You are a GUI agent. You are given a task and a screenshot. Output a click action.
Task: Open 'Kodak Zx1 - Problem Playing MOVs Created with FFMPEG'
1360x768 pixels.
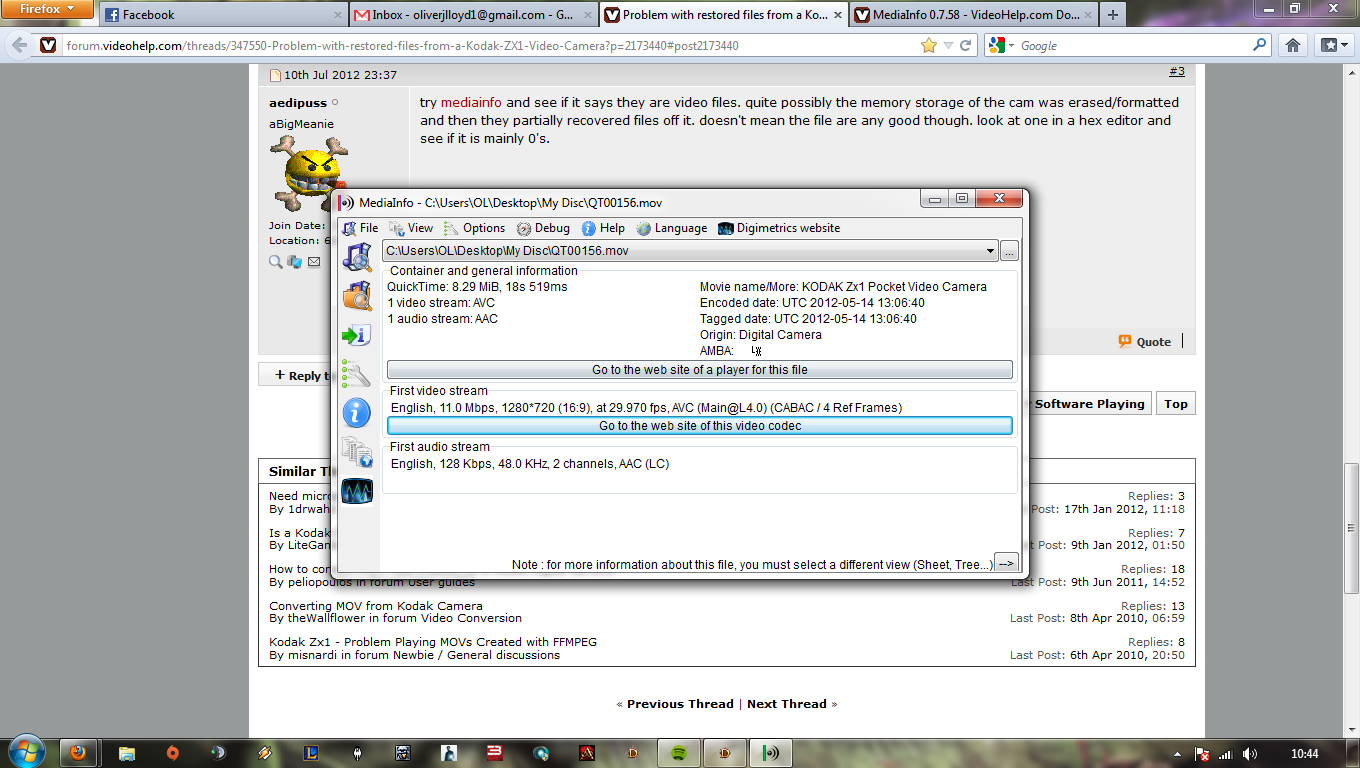[433, 642]
